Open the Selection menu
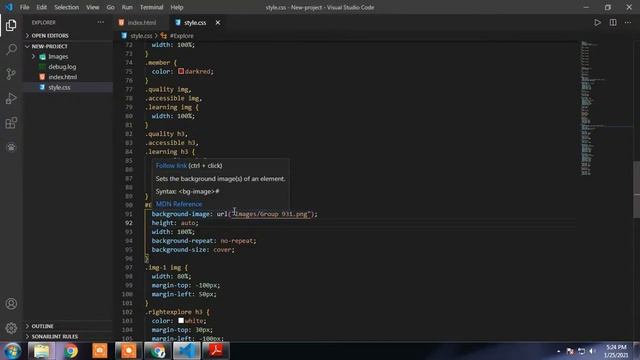Image resolution: width=640 pixels, height=360 pixels. pos(67,7)
